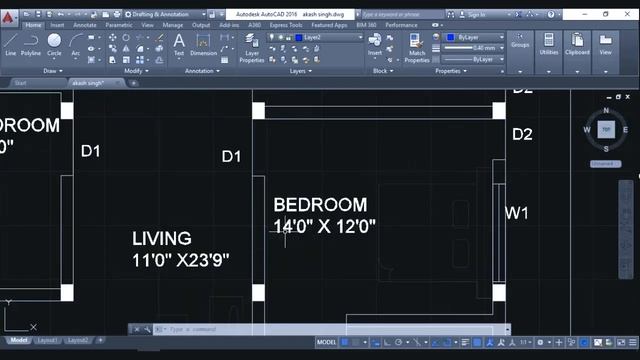Expand the Draw panel dropdown

tap(53, 71)
